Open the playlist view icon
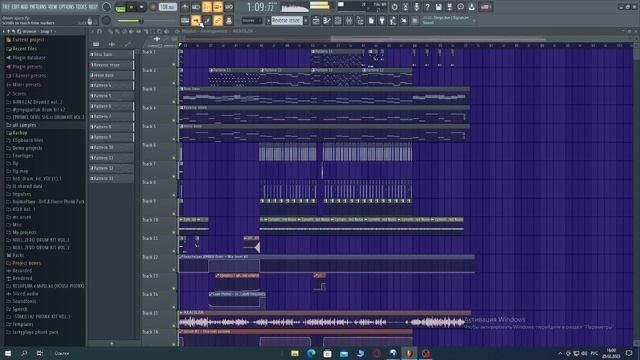Viewport: 640px width, 360px height. coord(316,20)
